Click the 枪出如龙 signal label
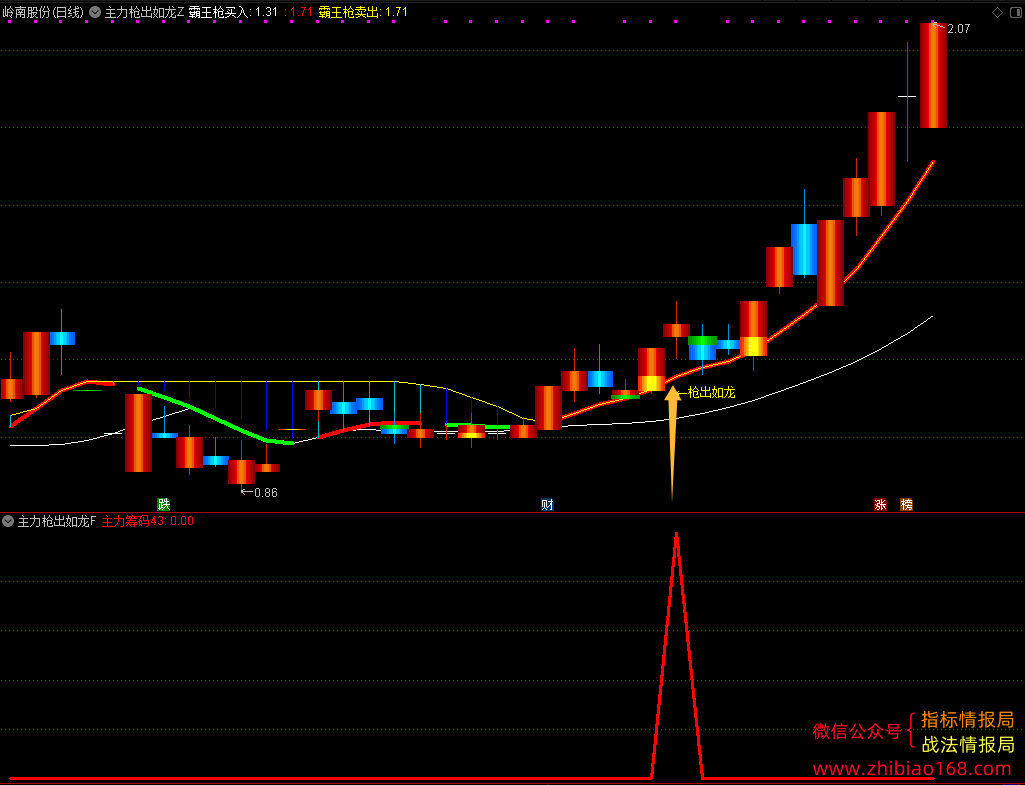This screenshot has width=1025, height=785. click(711, 392)
